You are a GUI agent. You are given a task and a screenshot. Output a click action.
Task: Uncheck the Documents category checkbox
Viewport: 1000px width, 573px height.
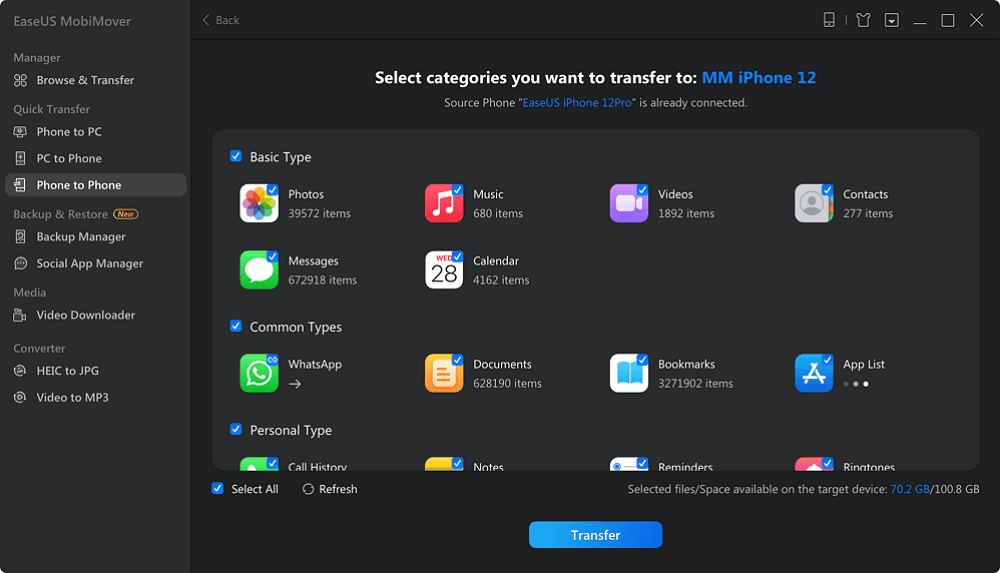click(457, 359)
